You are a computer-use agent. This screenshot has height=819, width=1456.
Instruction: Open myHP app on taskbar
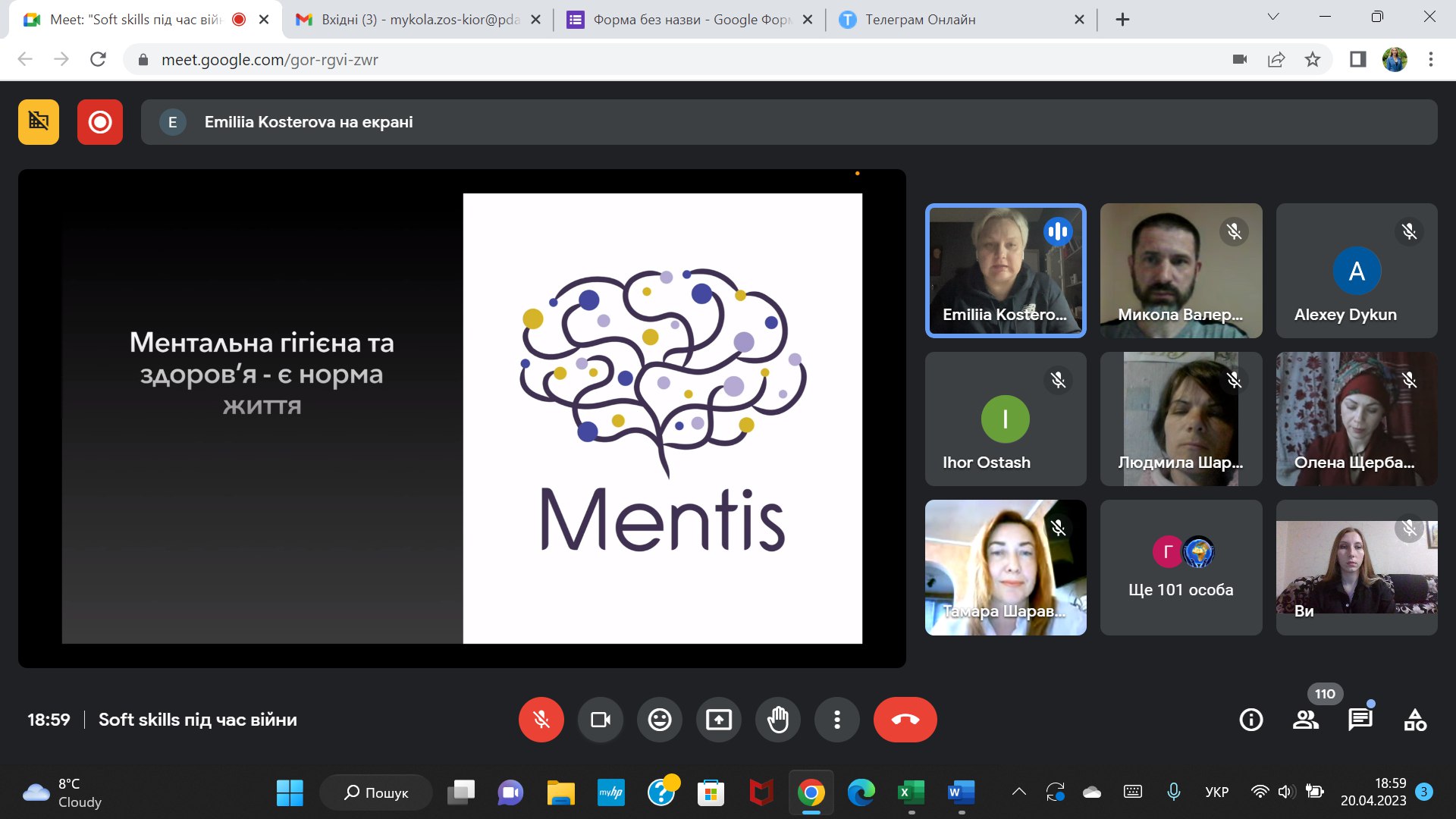[x=610, y=792]
